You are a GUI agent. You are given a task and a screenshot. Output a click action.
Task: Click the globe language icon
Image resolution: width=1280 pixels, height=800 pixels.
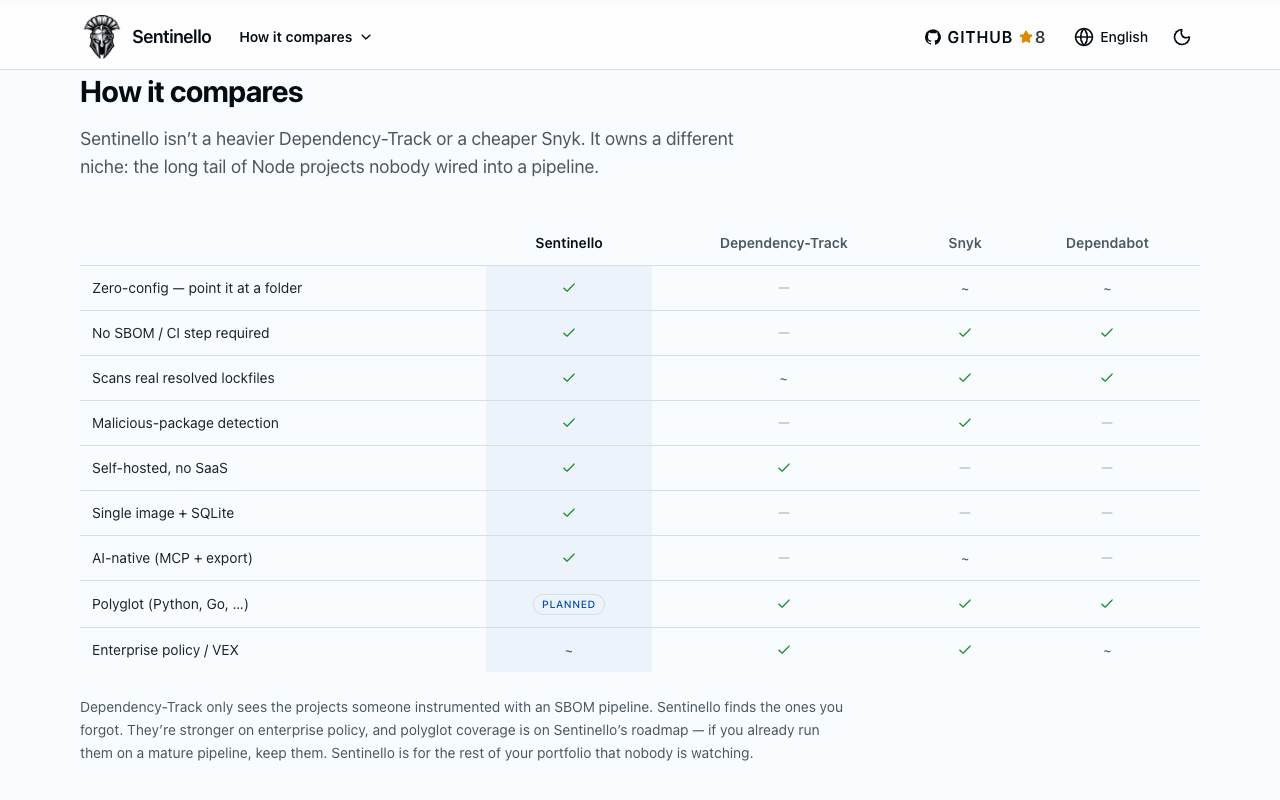(x=1084, y=37)
